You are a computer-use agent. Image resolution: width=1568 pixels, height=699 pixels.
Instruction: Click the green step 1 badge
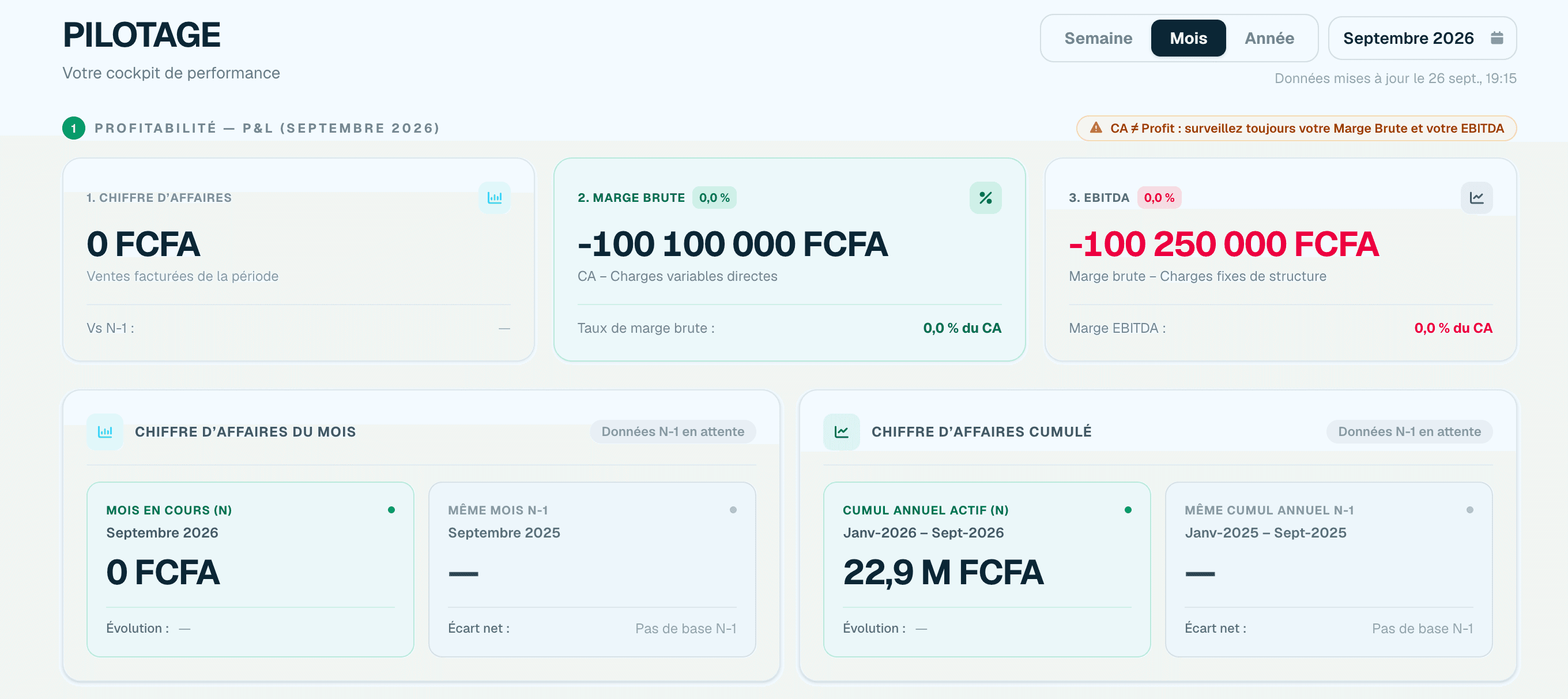pyautogui.click(x=74, y=128)
